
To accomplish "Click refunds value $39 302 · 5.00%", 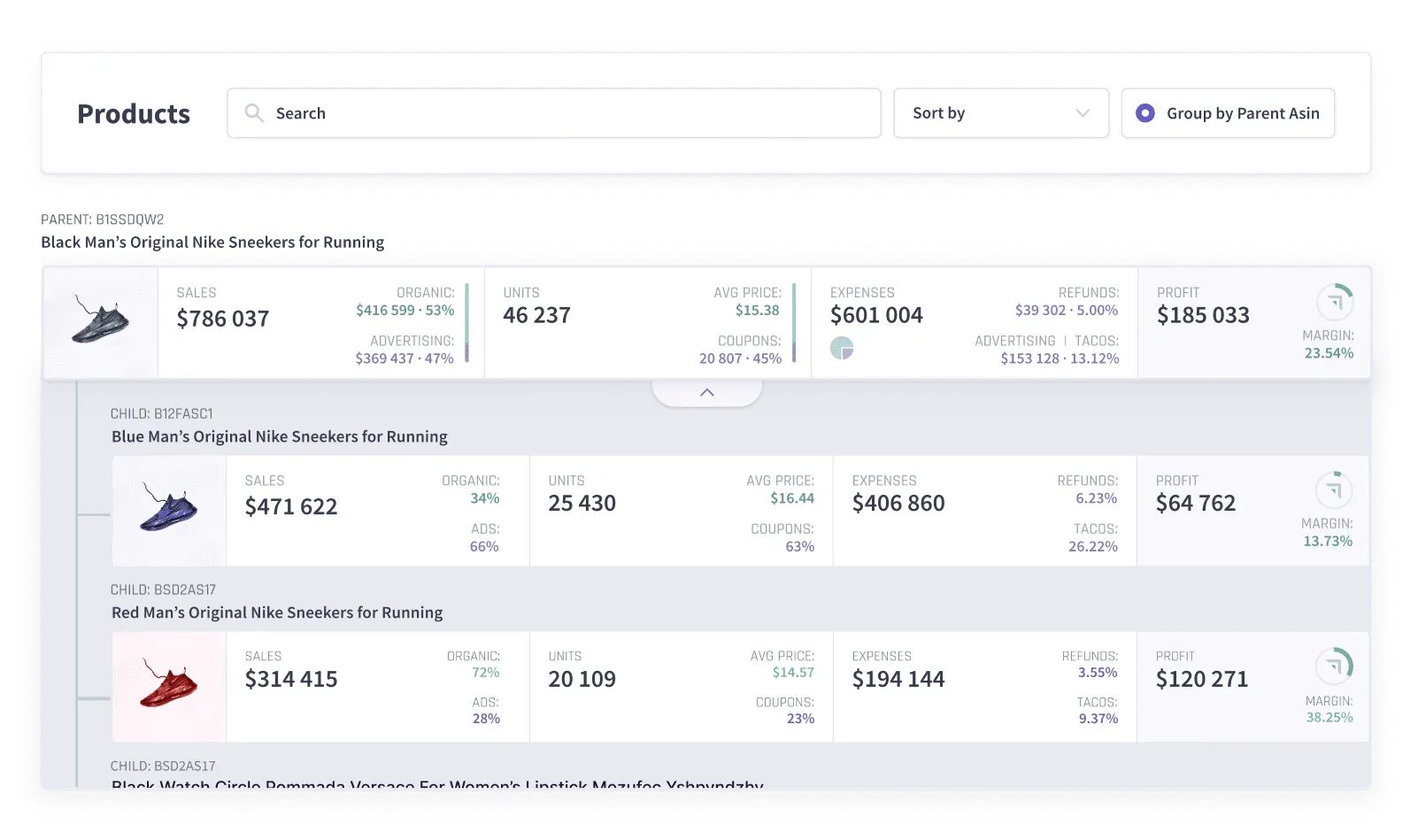I will coord(1067,311).
